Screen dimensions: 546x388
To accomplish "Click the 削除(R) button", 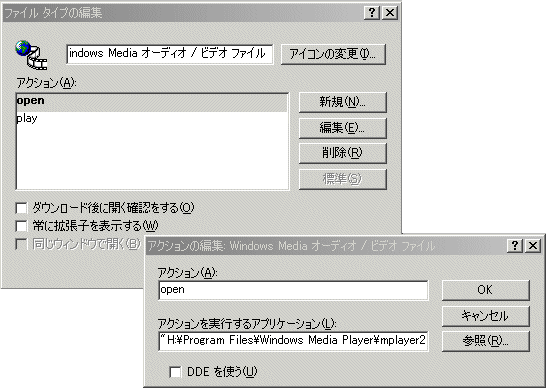I will pyautogui.click(x=343, y=153).
